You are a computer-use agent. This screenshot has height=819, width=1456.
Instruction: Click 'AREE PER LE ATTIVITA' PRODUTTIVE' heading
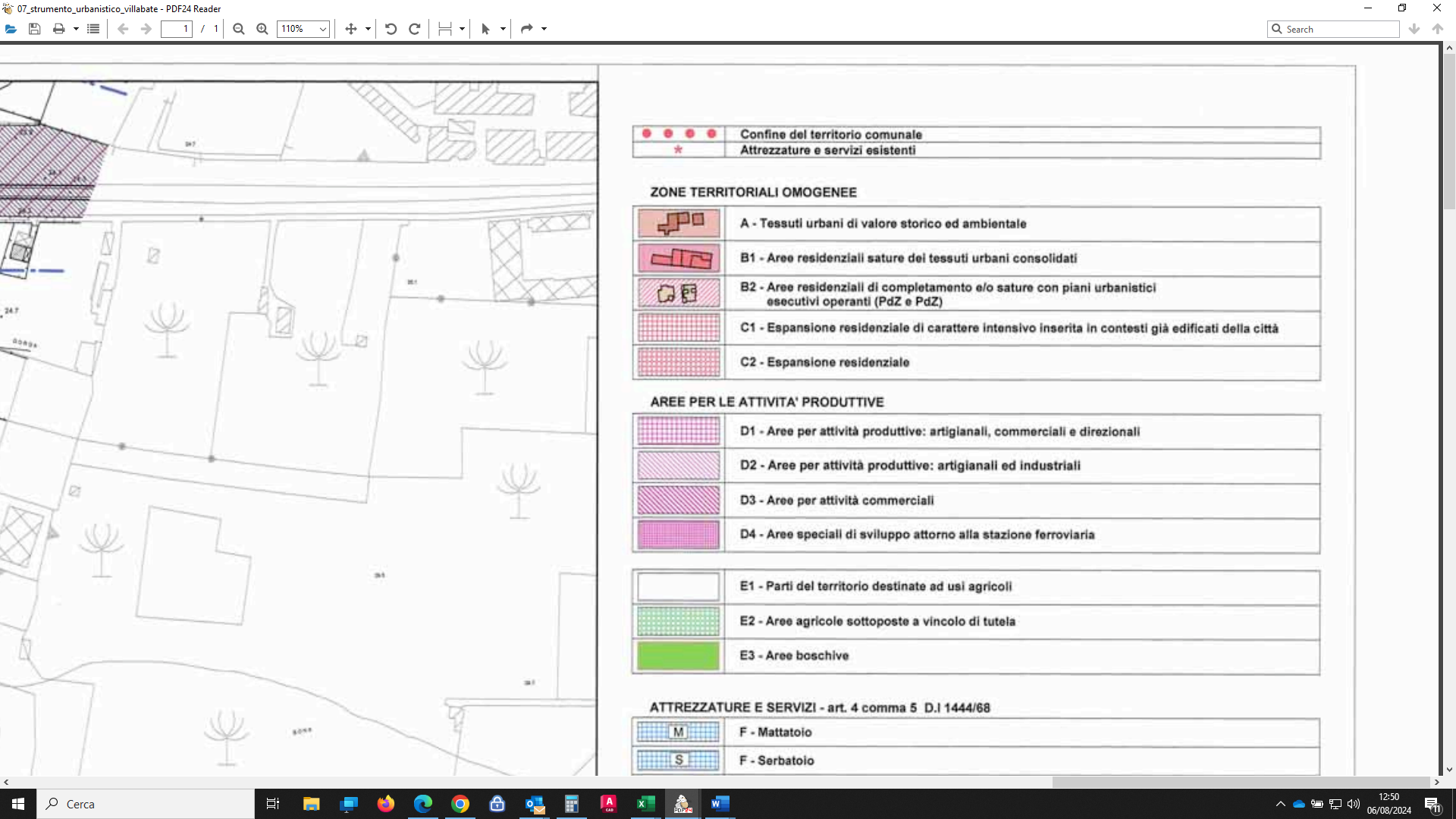pyautogui.click(x=767, y=402)
